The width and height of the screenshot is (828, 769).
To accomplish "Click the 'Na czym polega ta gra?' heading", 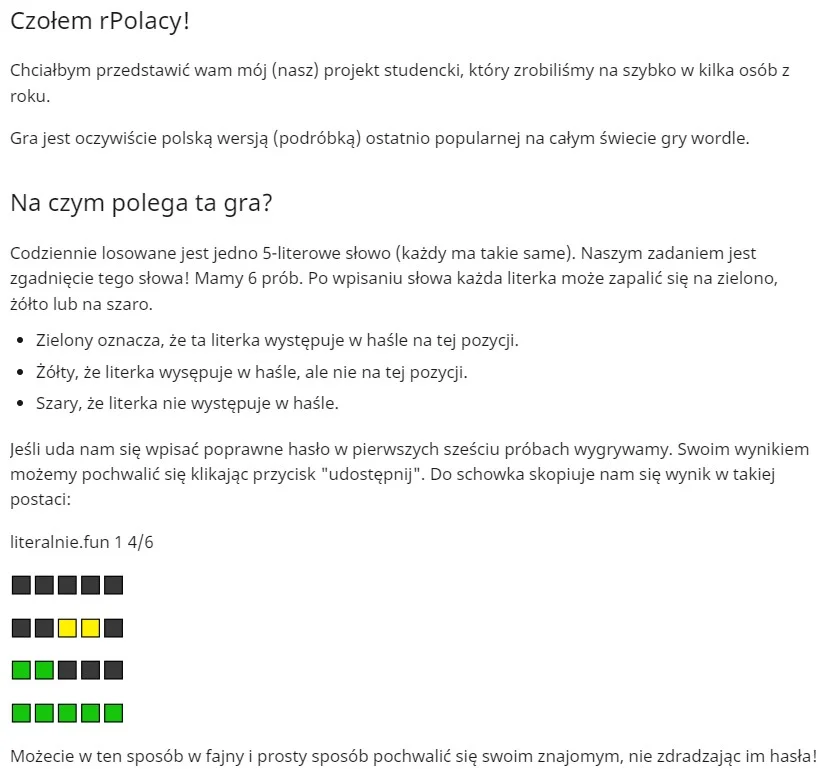I will [141, 203].
